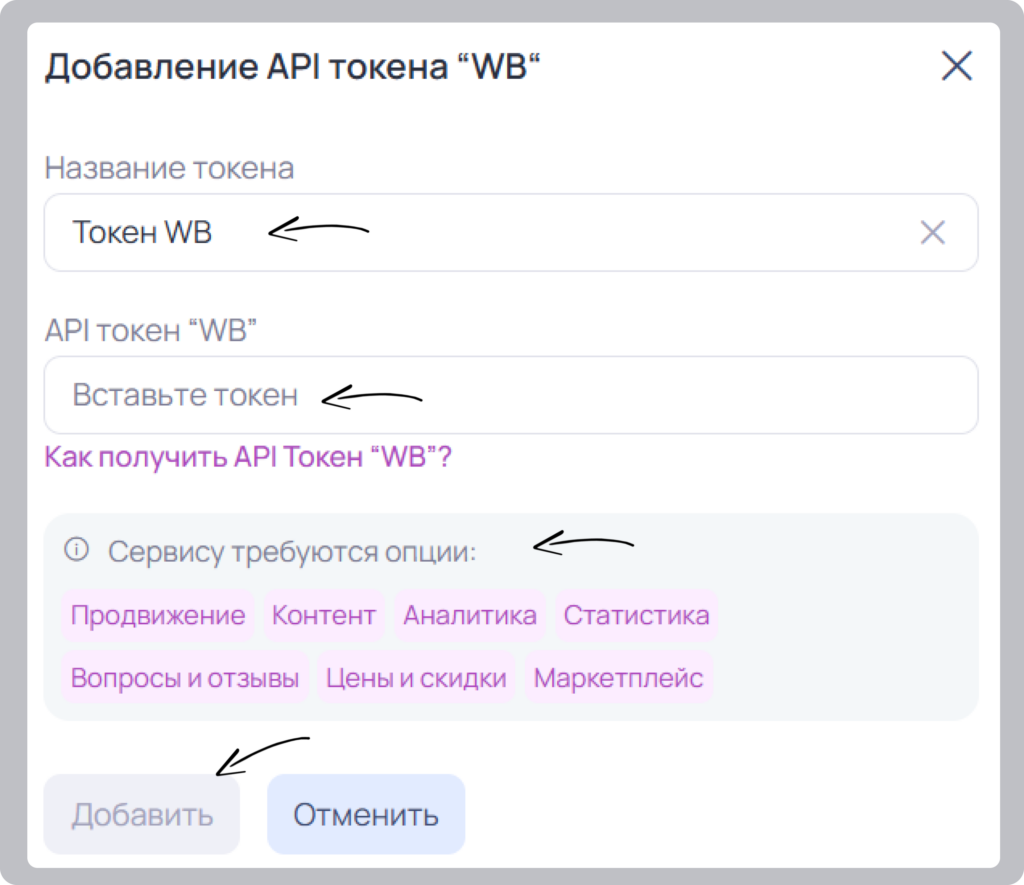The image size is (1024, 885).
Task: Click the 'Название токена' label
Action: coord(169,168)
